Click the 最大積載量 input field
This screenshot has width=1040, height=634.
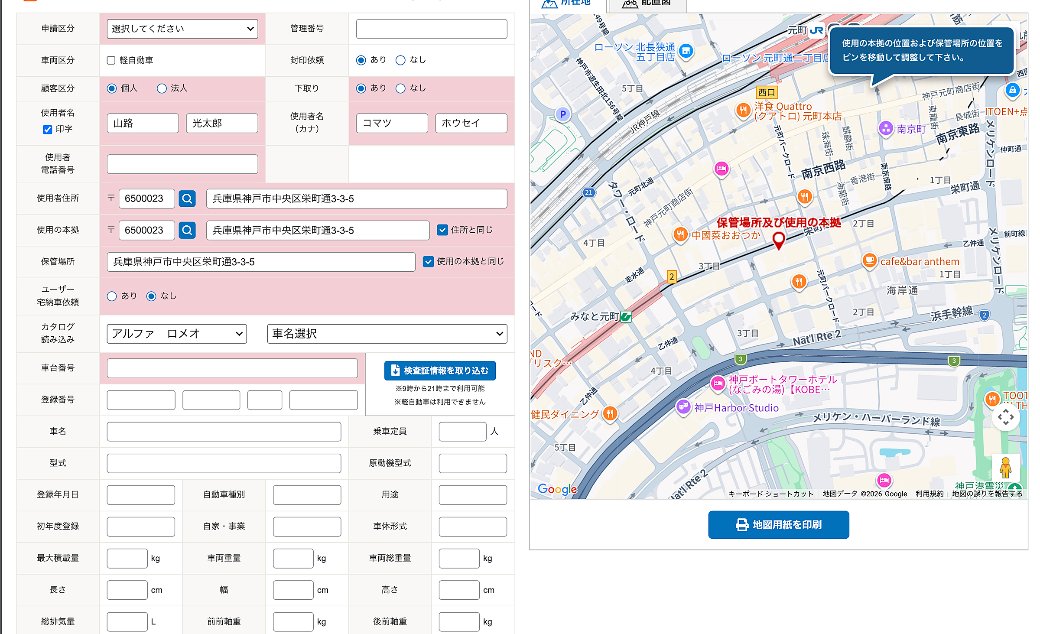(x=127, y=558)
